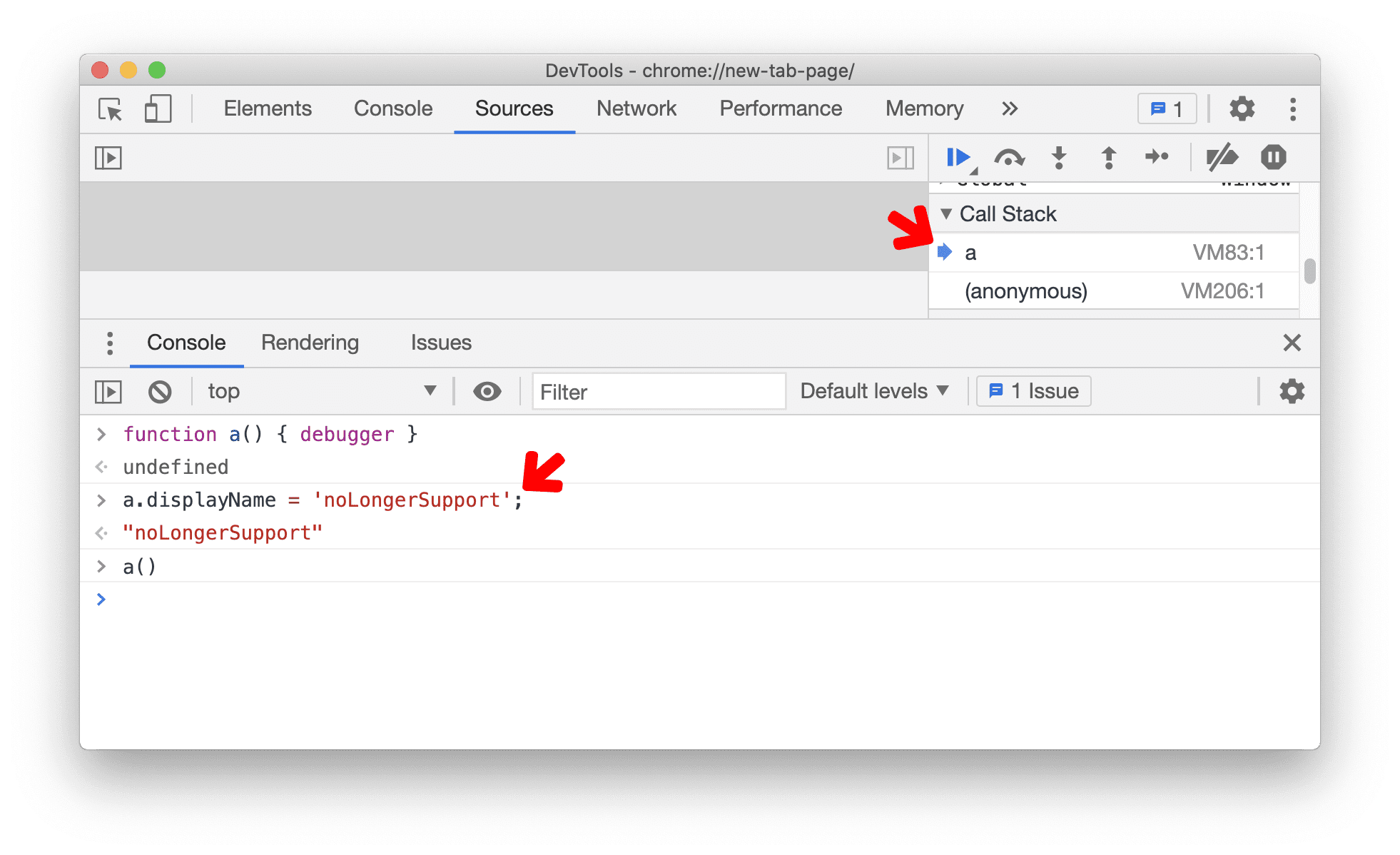The height and width of the screenshot is (855, 1400).
Task: Toggle the eye visibility icon in Console
Action: point(485,390)
